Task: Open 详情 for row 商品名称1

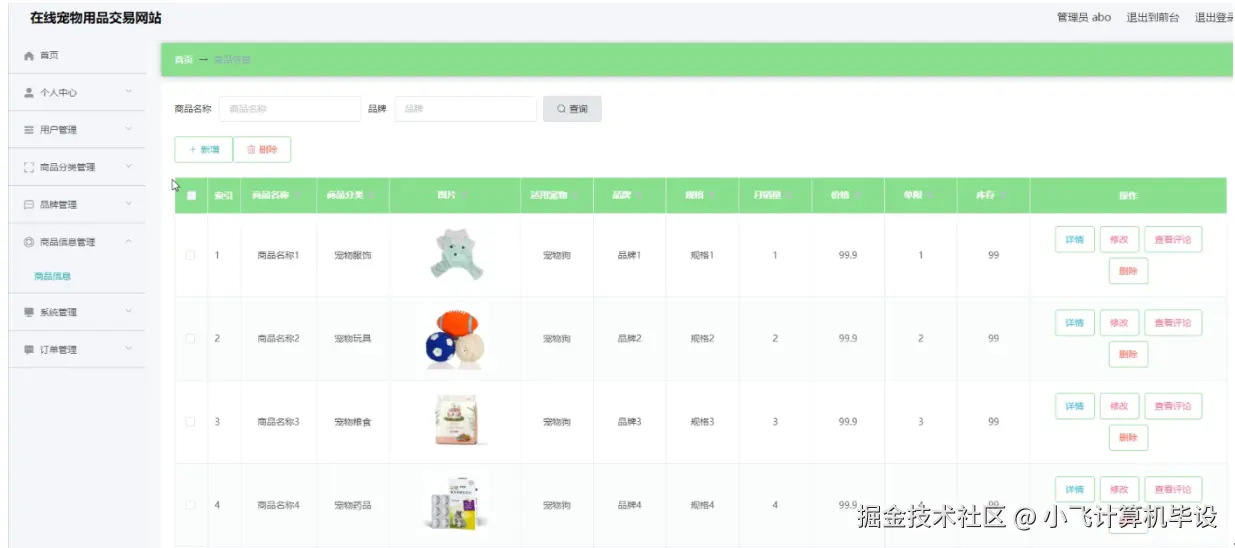Action: [x=1075, y=240]
